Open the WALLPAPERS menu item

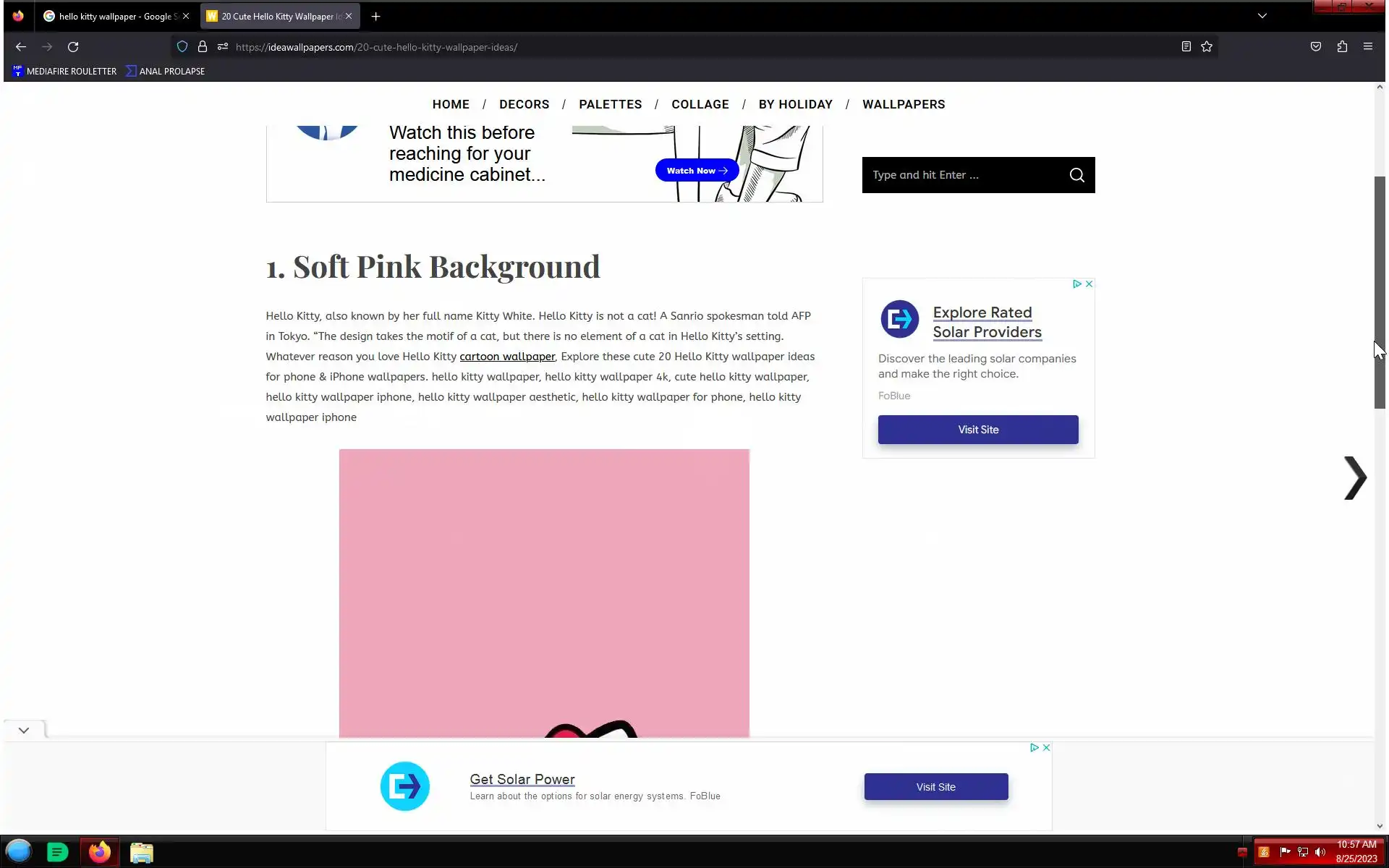[903, 104]
